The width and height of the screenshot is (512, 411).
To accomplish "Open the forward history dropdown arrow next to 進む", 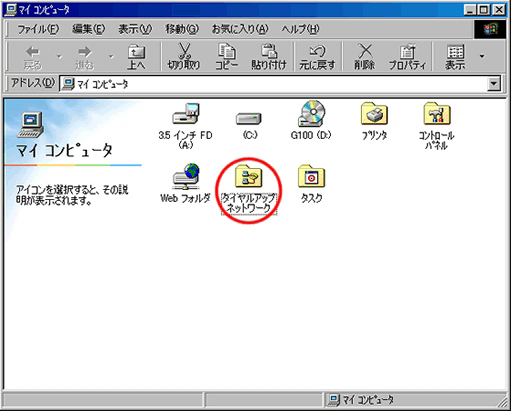I will point(111,56).
